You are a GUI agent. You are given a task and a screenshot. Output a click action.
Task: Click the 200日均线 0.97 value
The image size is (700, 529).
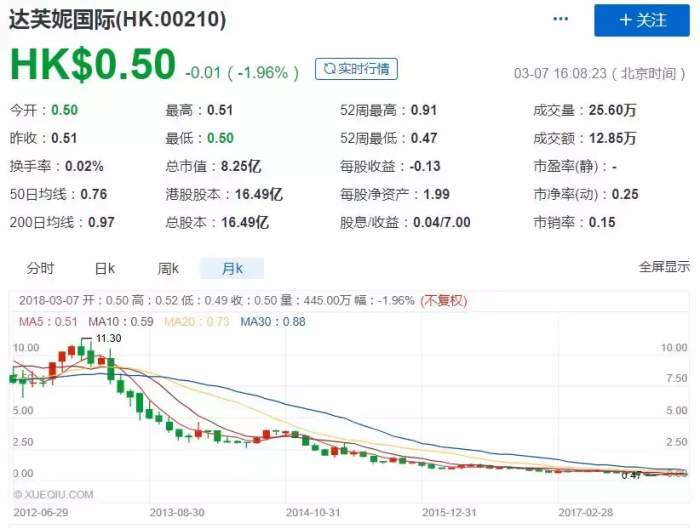coord(101,222)
